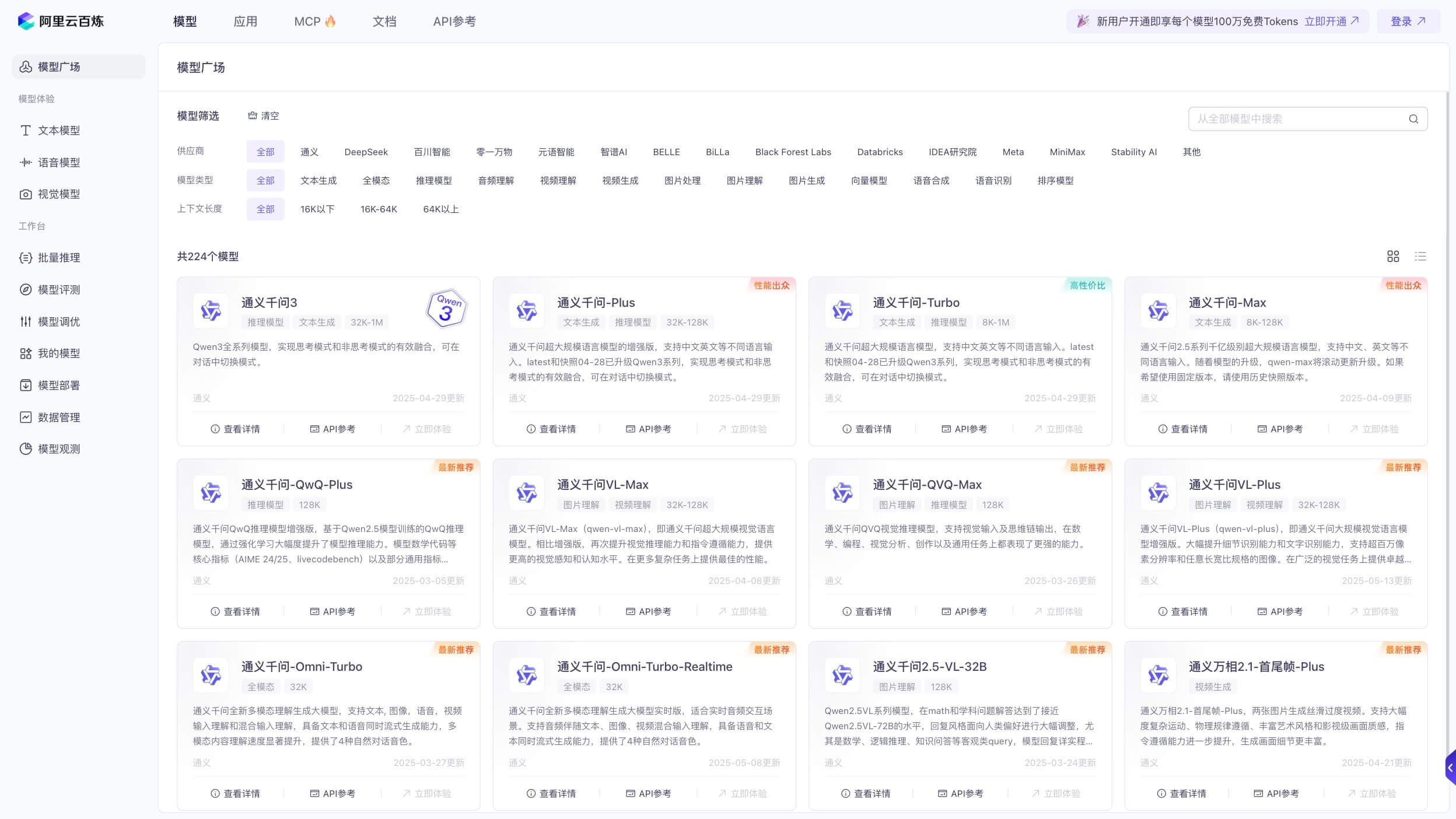This screenshot has height=819, width=1456.
Task: Switch to grid view layout
Action: pos(1393,256)
